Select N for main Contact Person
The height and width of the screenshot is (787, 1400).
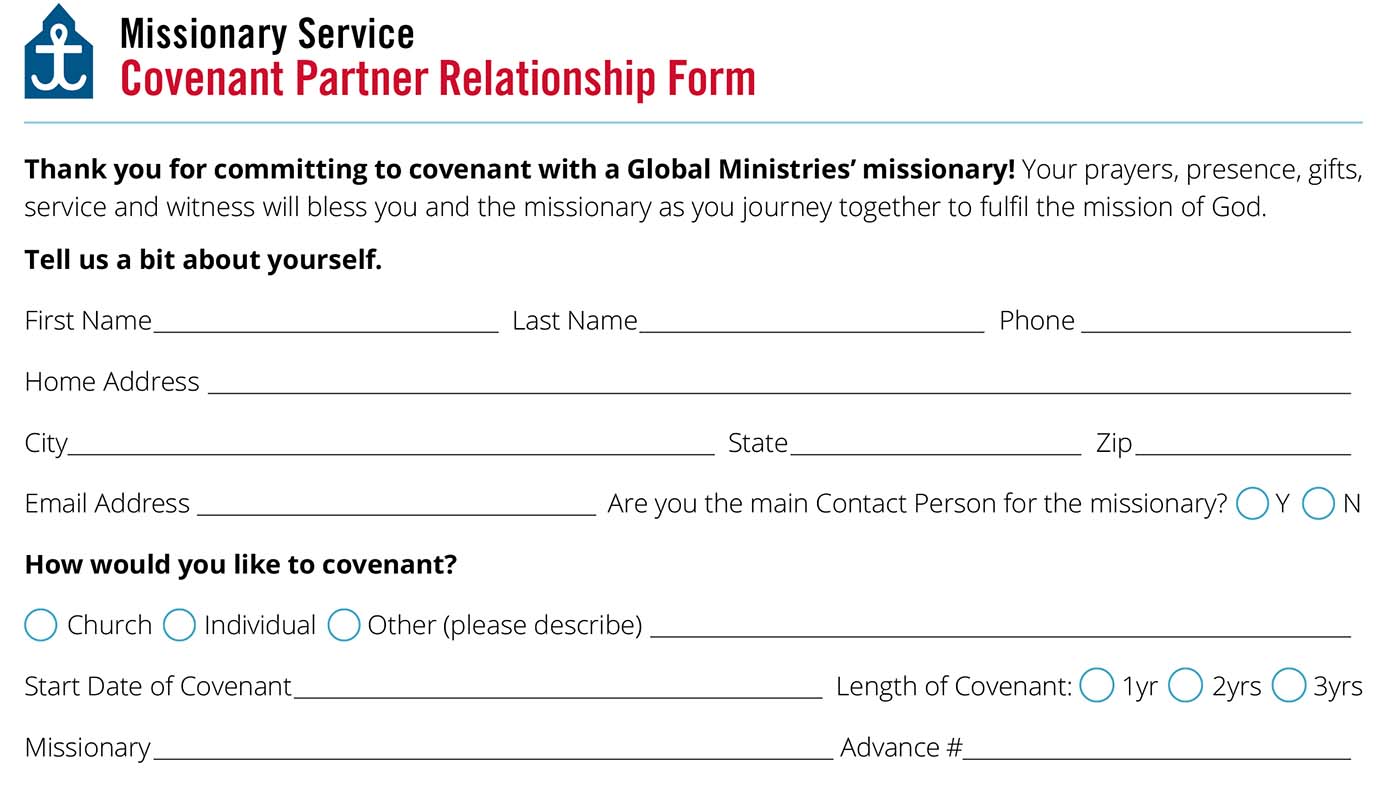pyautogui.click(x=1318, y=503)
